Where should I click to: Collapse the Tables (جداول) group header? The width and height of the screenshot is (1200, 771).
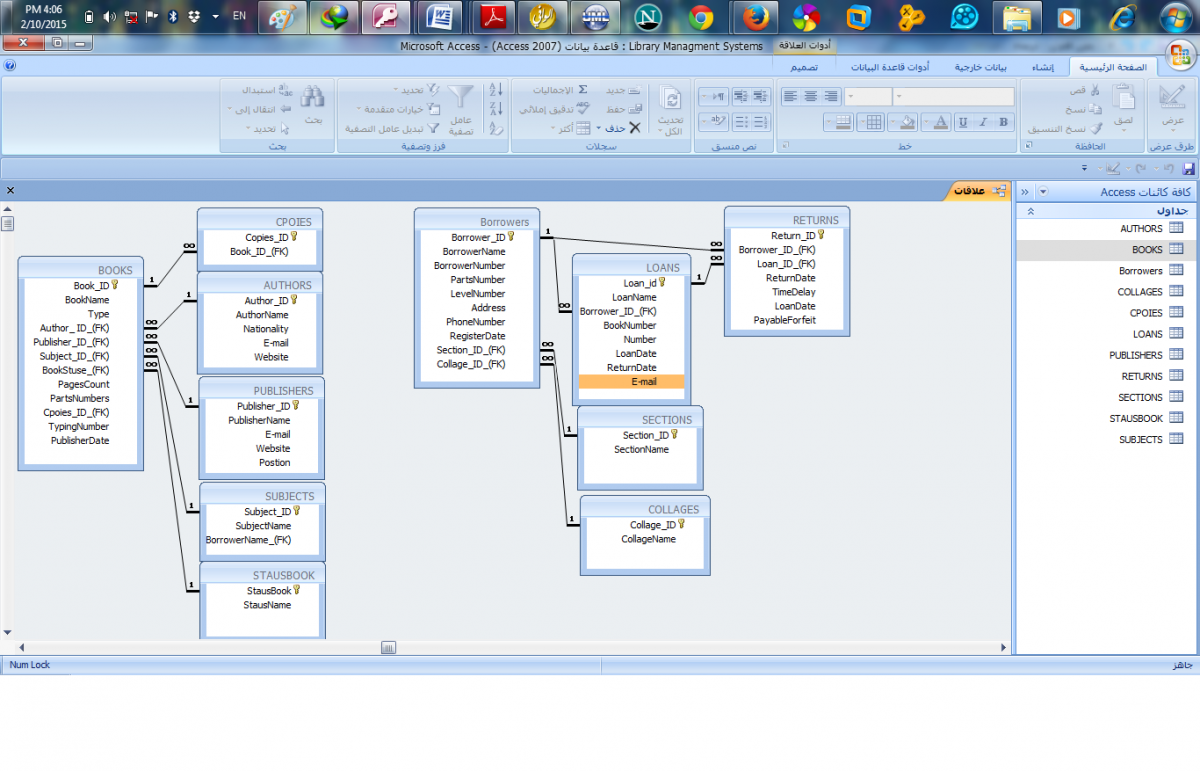(x=1031, y=211)
